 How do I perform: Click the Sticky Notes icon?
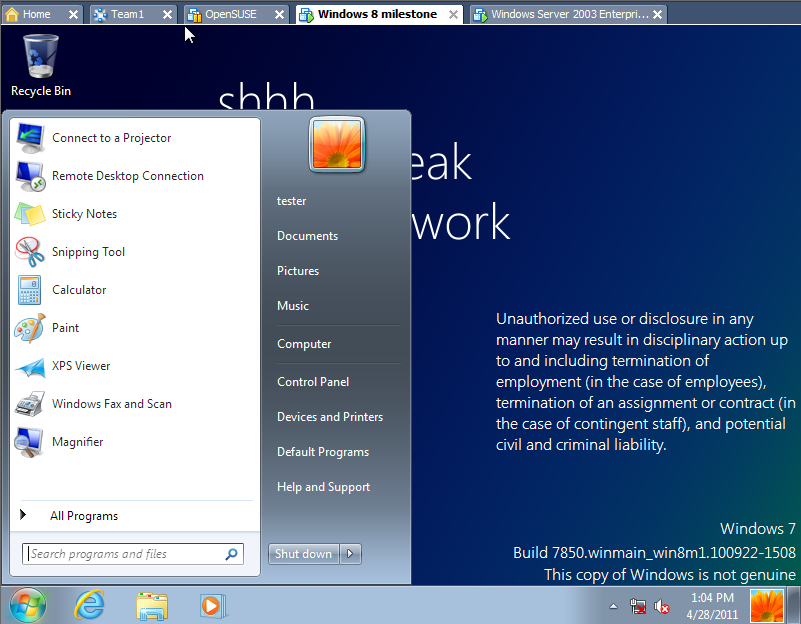(30, 214)
